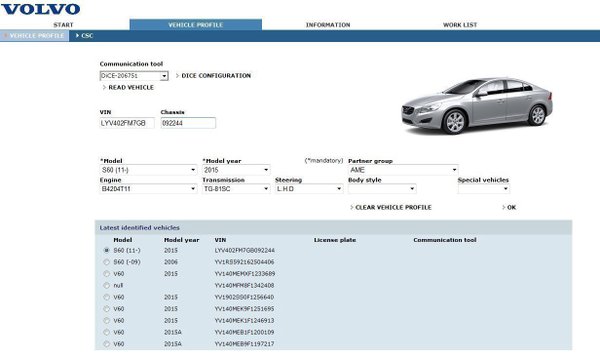Open the Model year dropdown

coord(236,170)
